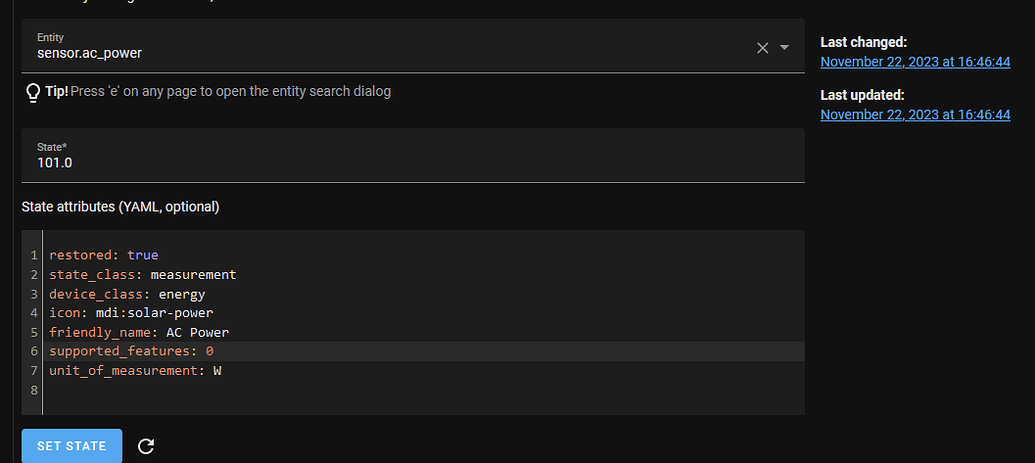Click the Entity field text sensor.ac_power
The image size is (1035, 463).
coord(96,53)
